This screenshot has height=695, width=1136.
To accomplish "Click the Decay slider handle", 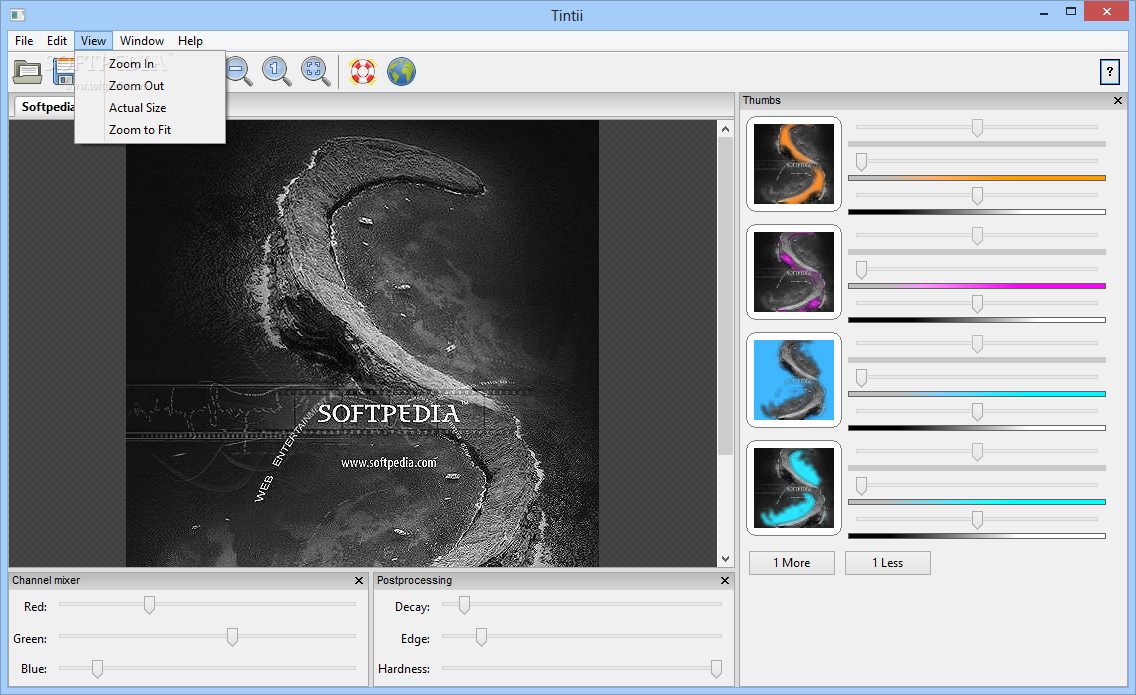I will tap(464, 605).
